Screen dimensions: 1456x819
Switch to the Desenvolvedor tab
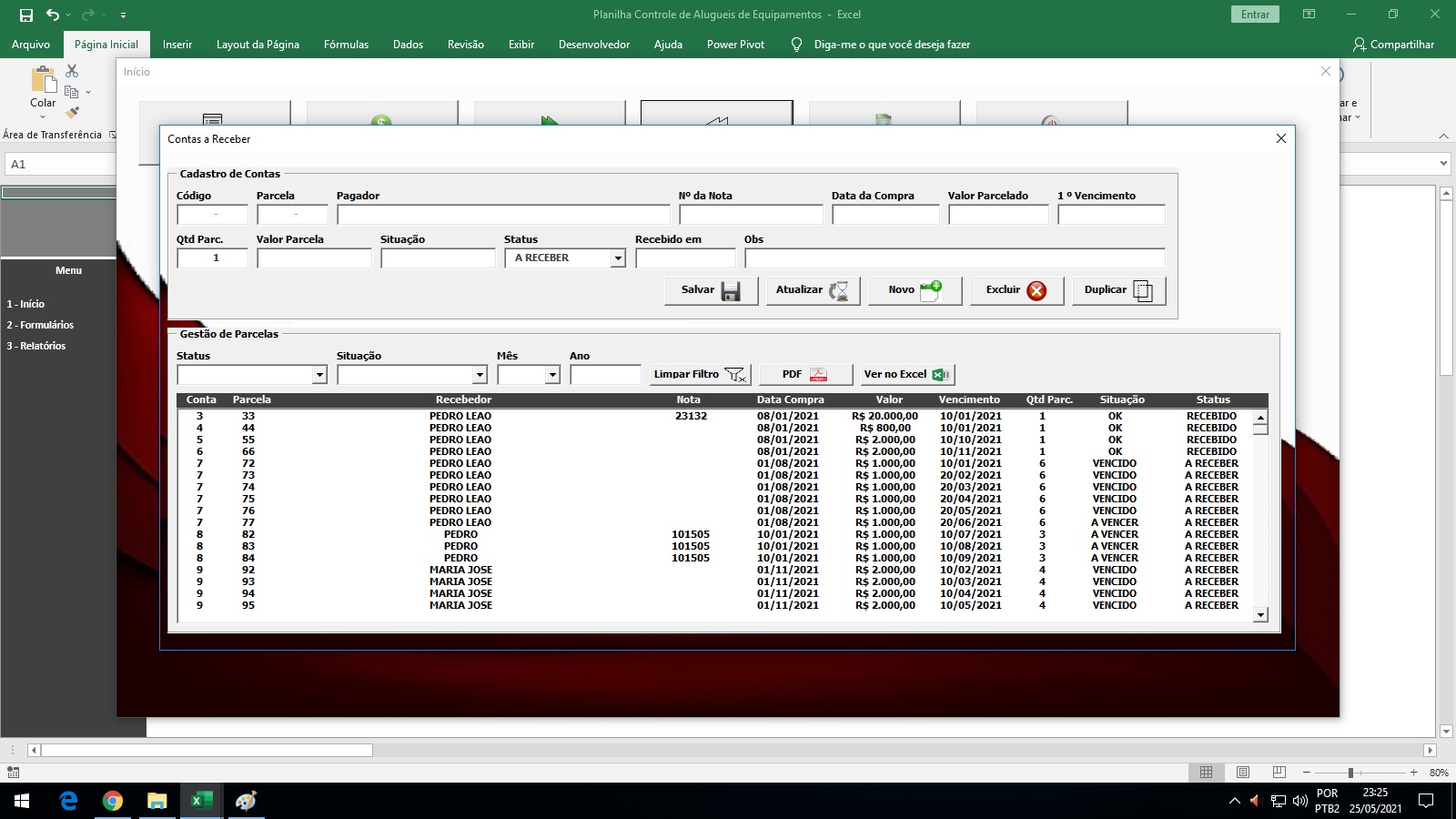click(x=593, y=45)
